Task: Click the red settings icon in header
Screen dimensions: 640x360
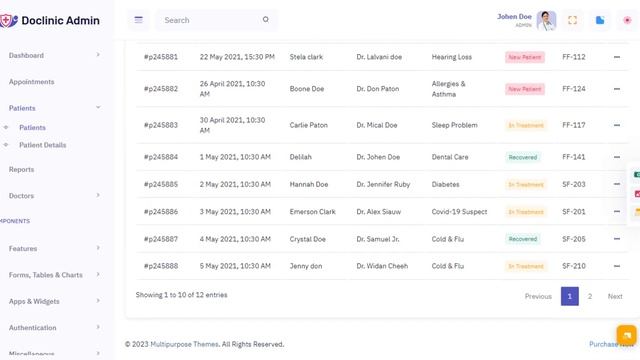Action: click(627, 20)
